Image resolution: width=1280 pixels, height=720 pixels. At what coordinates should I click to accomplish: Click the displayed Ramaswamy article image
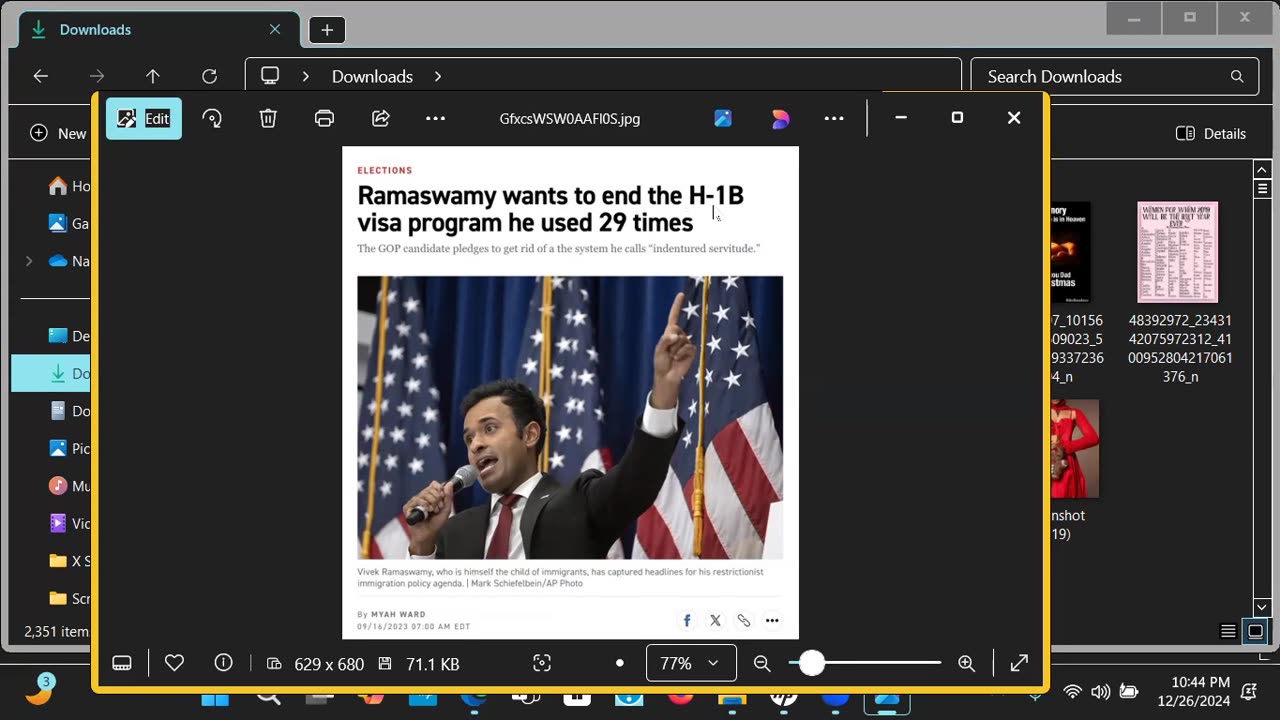pos(570,392)
